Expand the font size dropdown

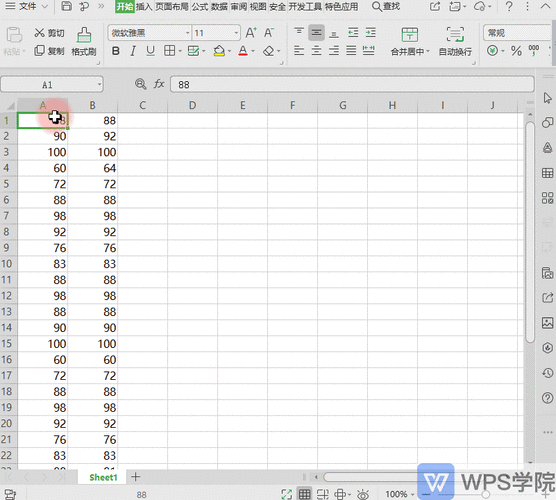(x=236, y=33)
